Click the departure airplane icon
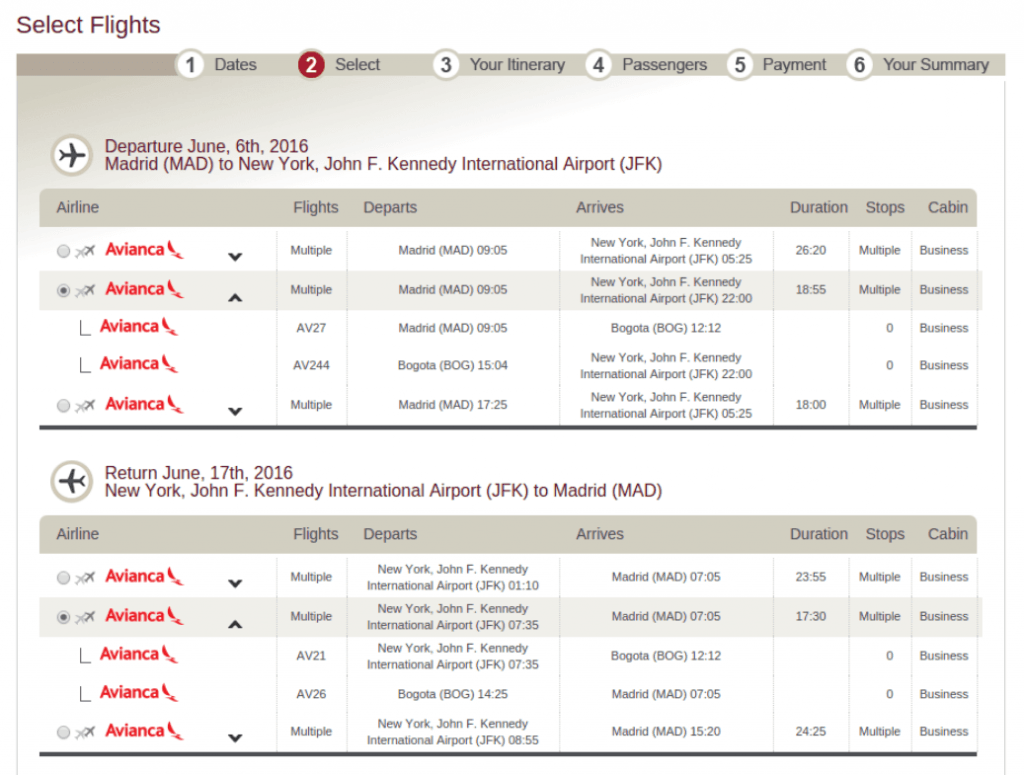 (72, 155)
